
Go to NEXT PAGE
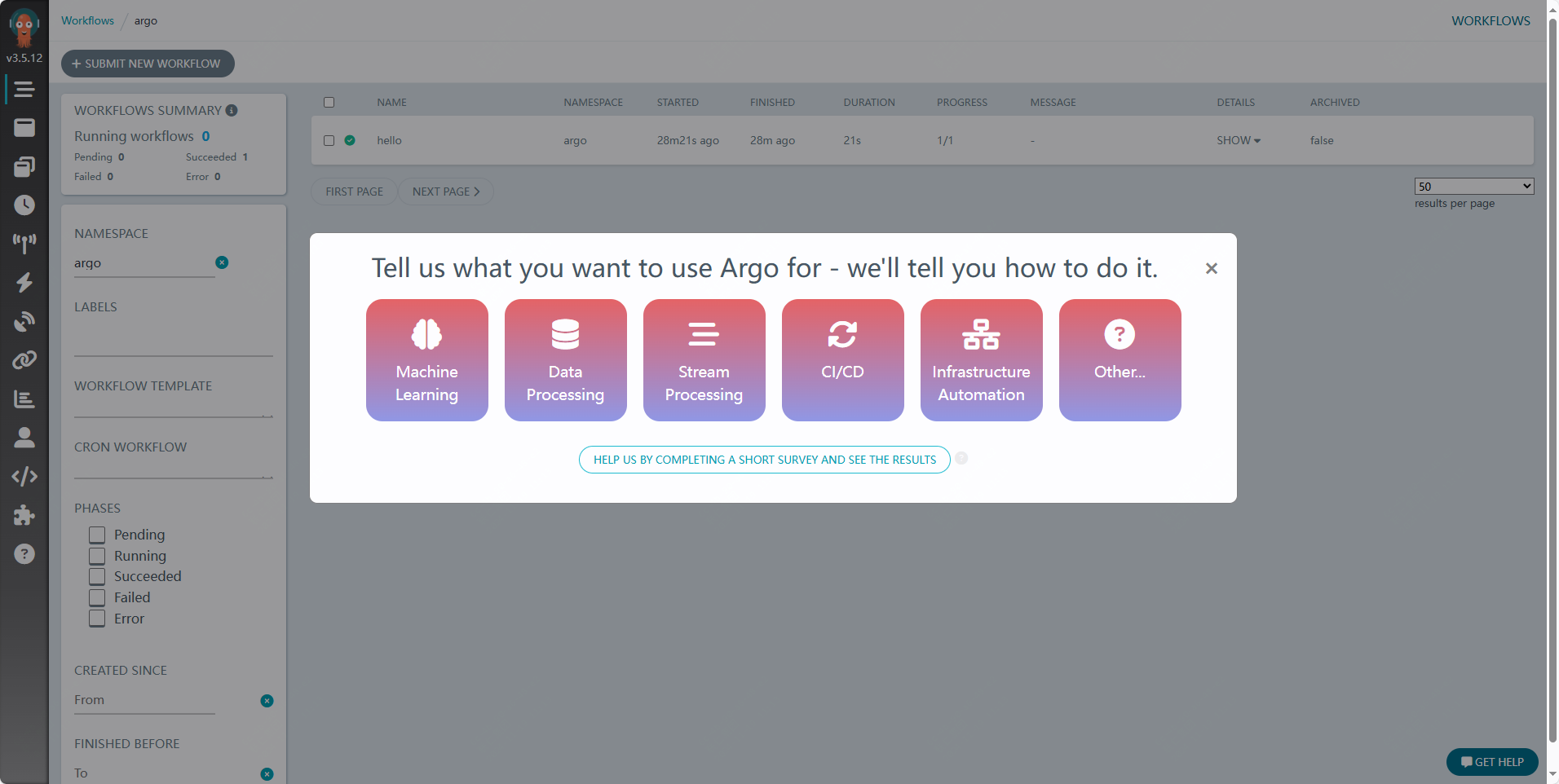coord(445,191)
